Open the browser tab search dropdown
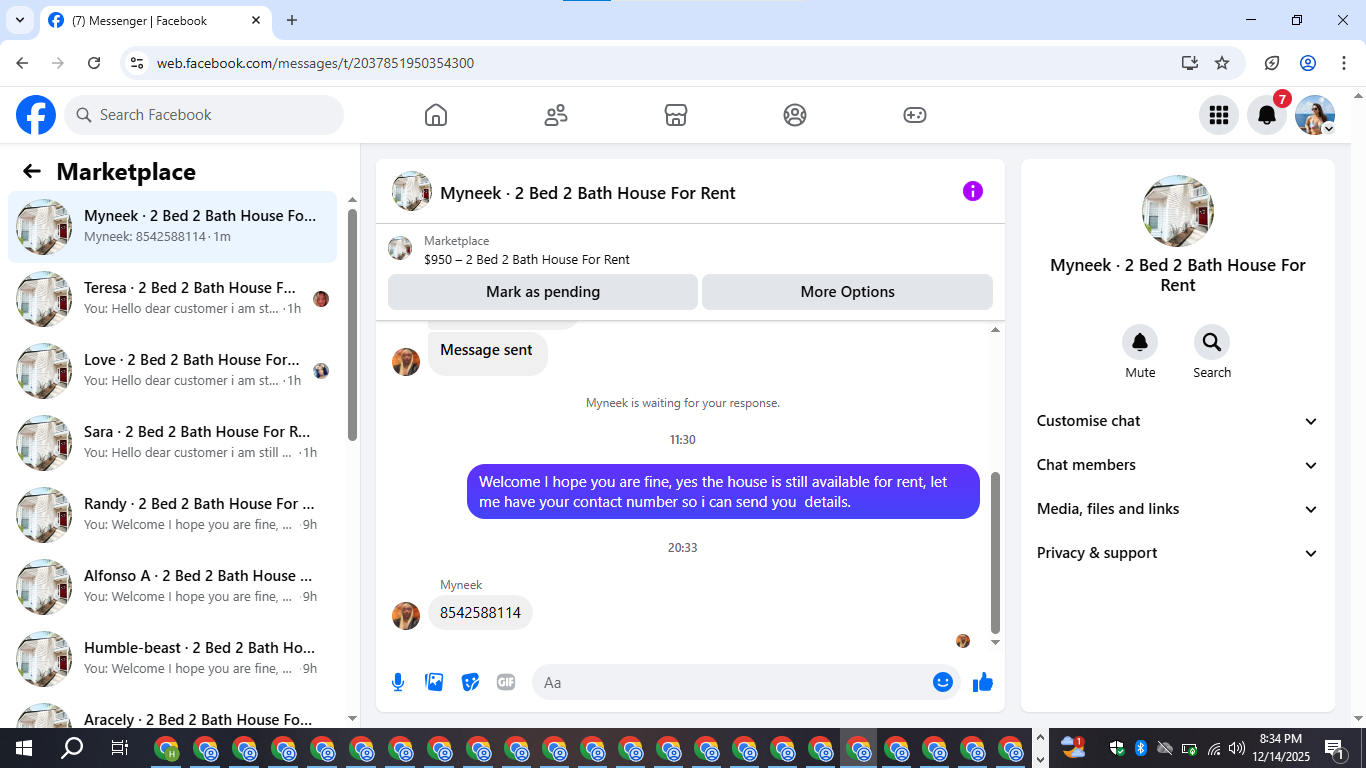 click(18, 20)
